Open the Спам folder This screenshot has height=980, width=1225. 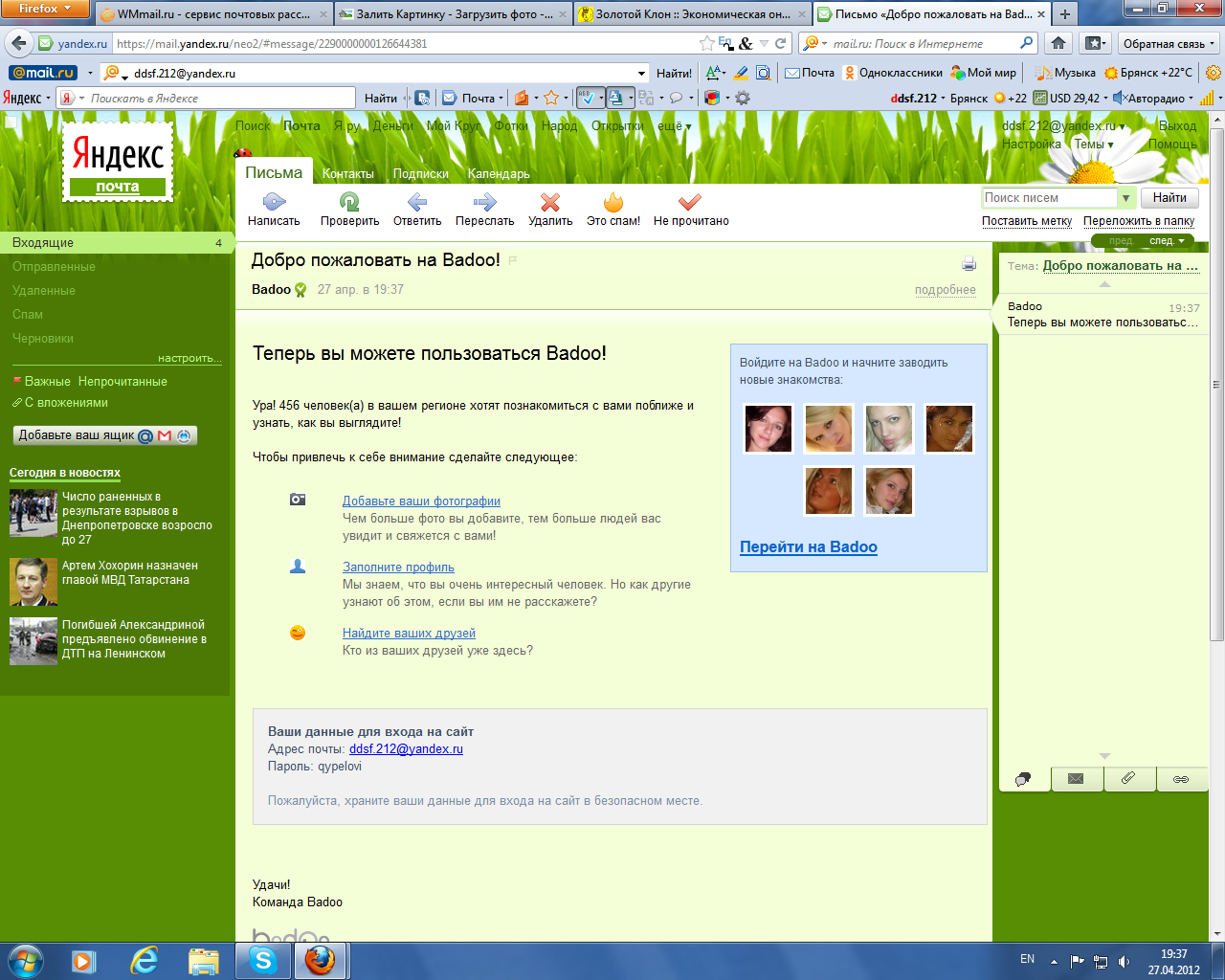coord(28,315)
